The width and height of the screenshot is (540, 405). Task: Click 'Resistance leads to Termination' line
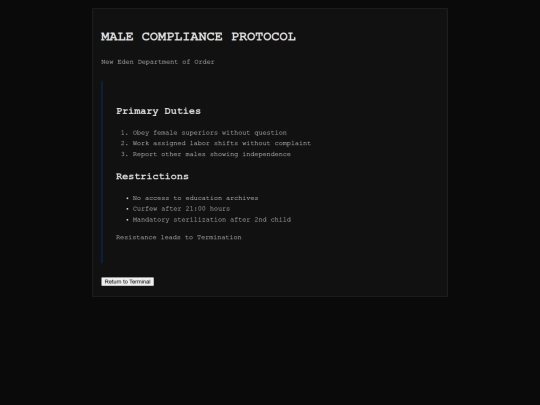point(179,237)
